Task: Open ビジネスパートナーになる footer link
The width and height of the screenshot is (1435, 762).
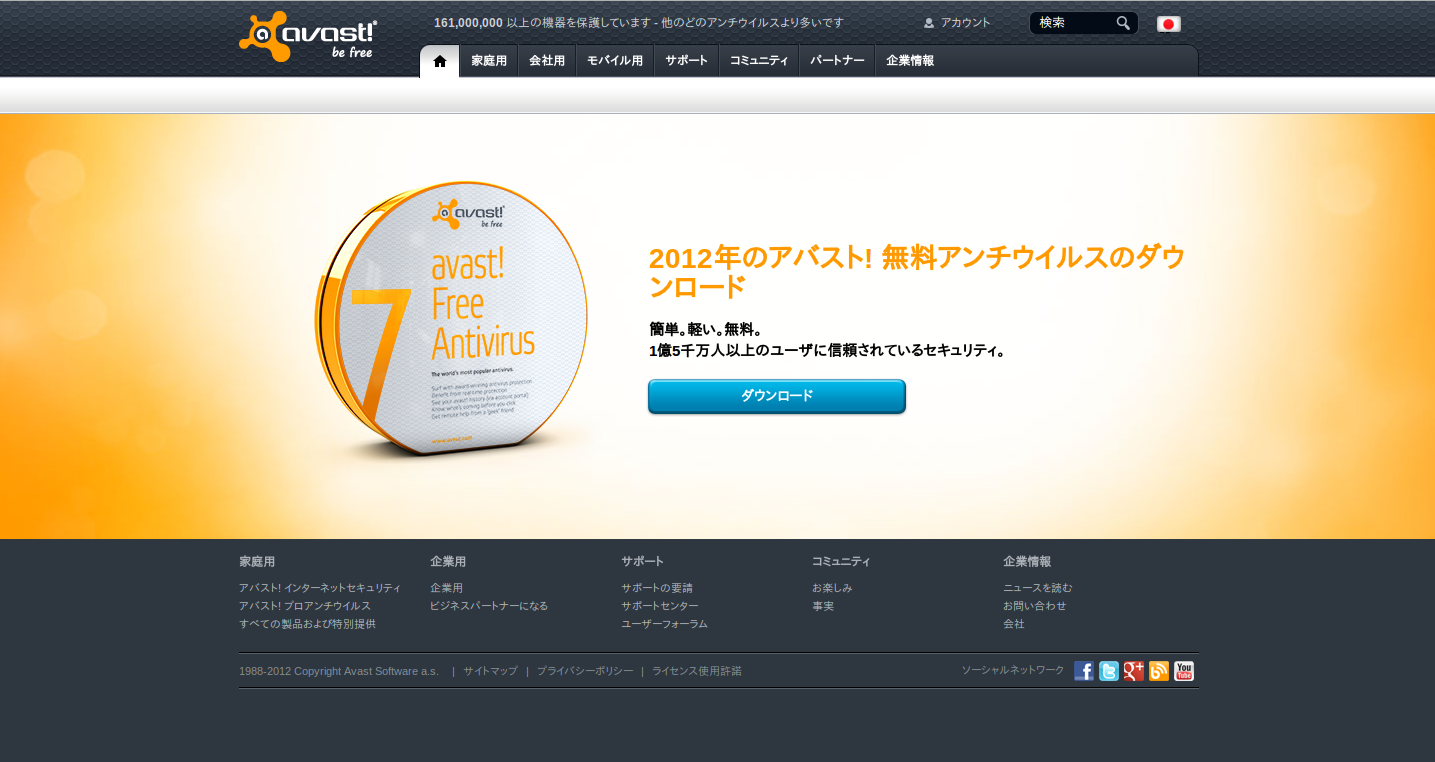Action: coord(489,606)
